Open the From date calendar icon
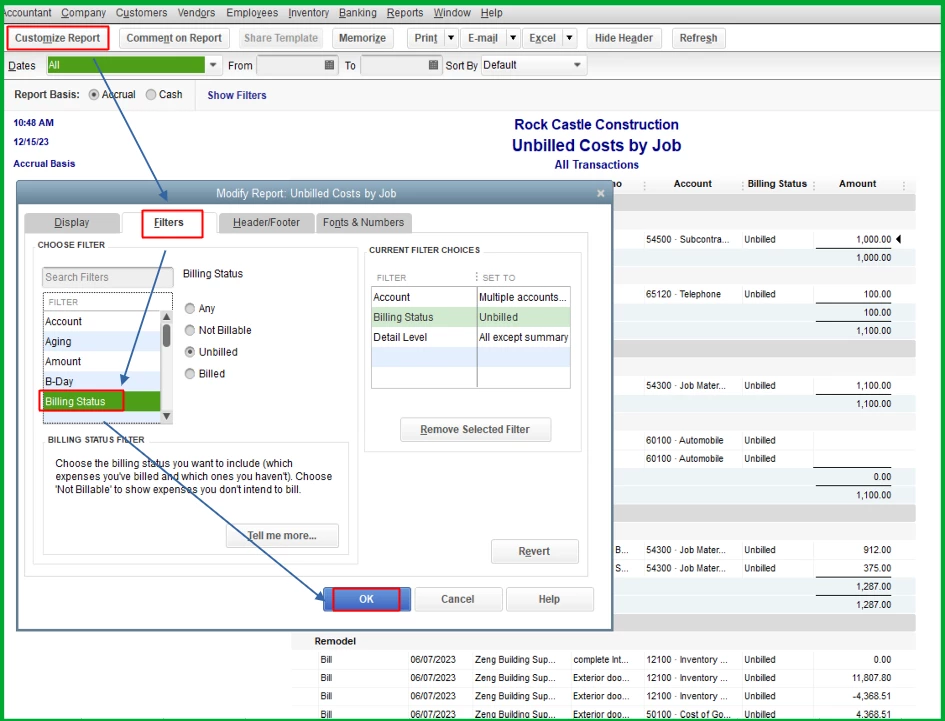The width and height of the screenshot is (945, 721). [329, 65]
